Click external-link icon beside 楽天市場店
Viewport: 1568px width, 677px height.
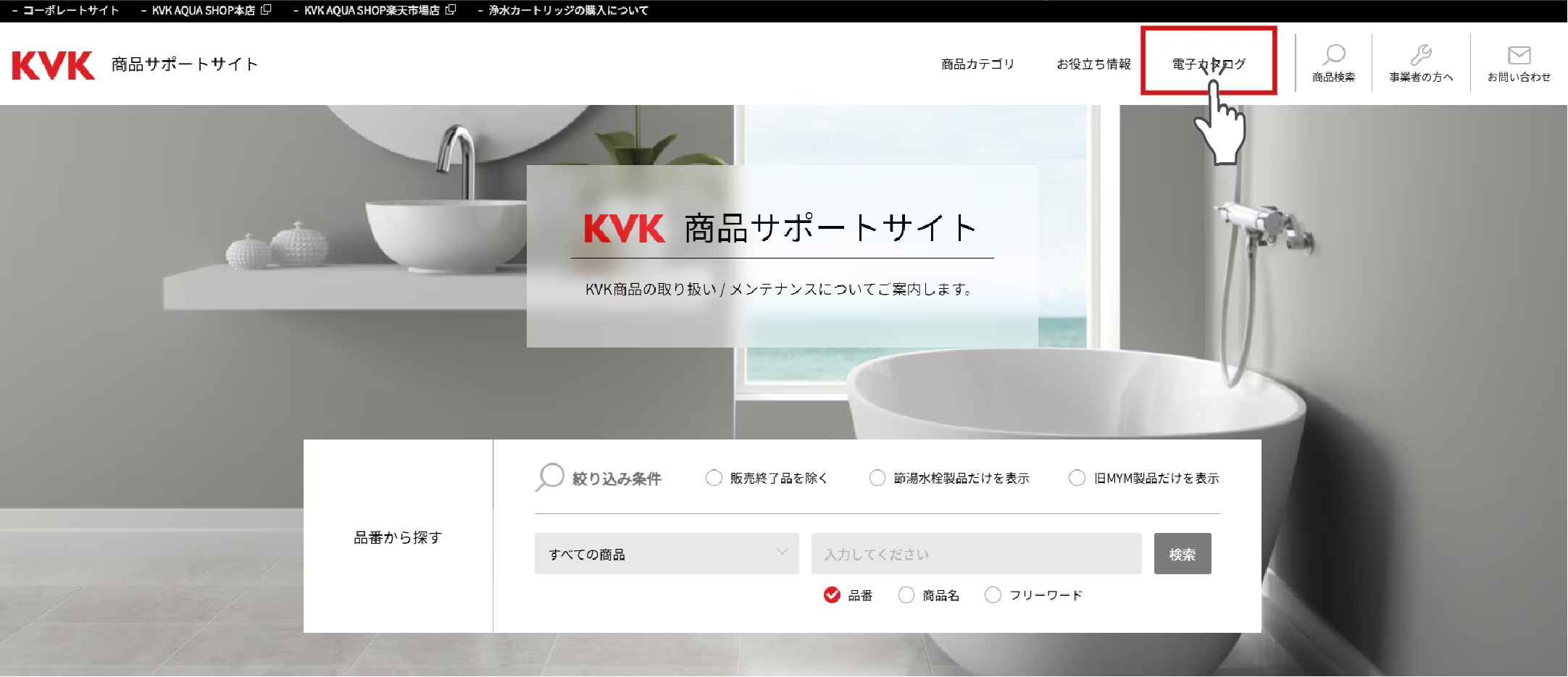[451, 10]
